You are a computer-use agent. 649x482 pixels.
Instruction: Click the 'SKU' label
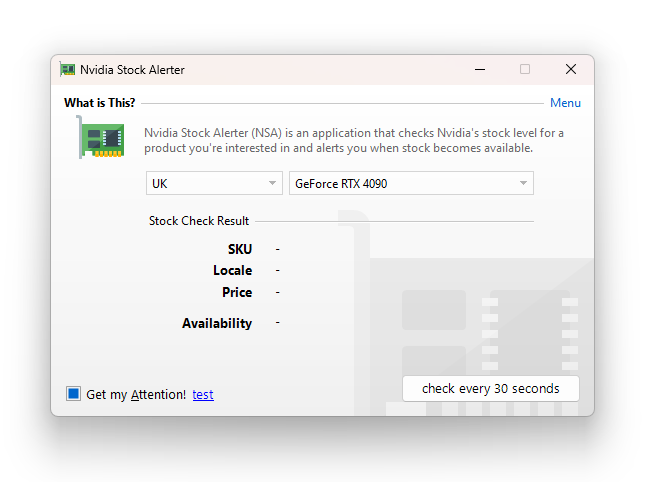(x=240, y=249)
